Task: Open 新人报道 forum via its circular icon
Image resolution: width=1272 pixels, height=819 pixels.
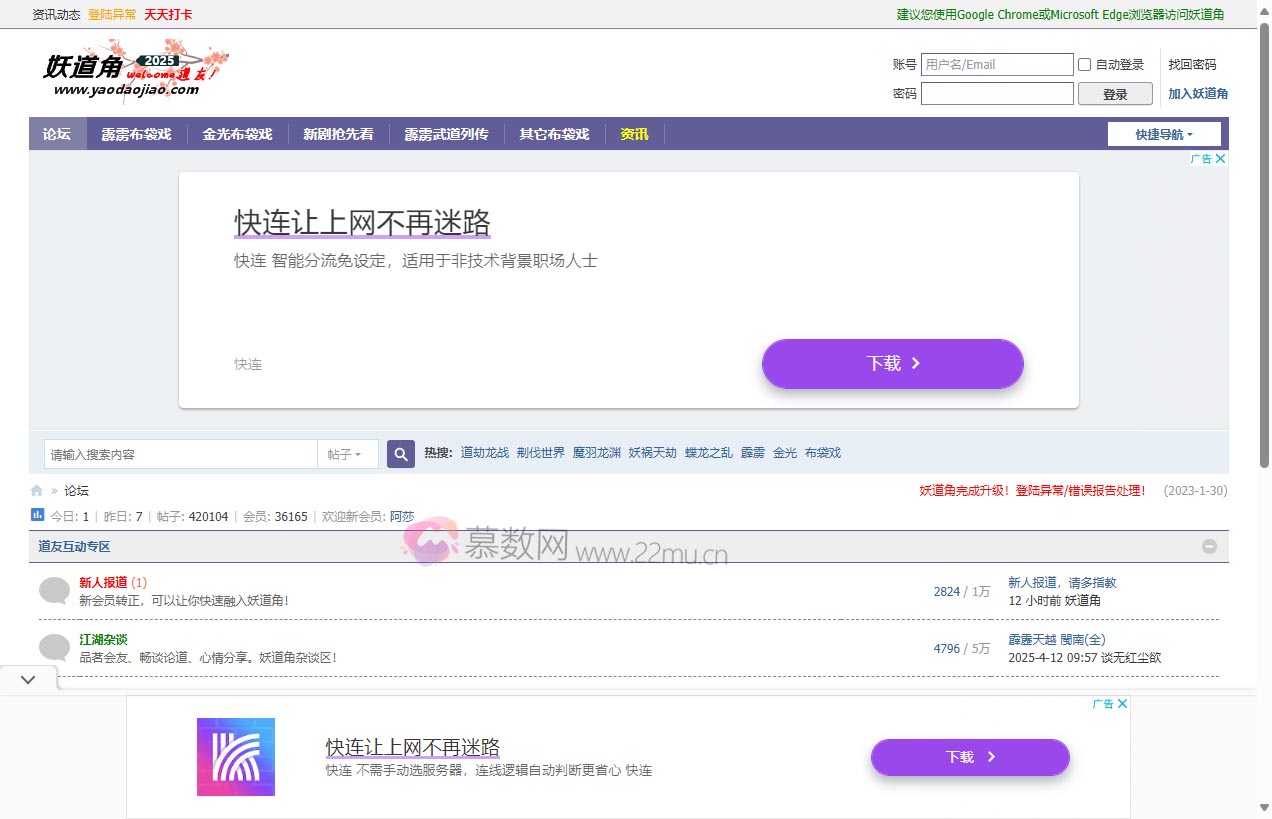Action: 54,591
